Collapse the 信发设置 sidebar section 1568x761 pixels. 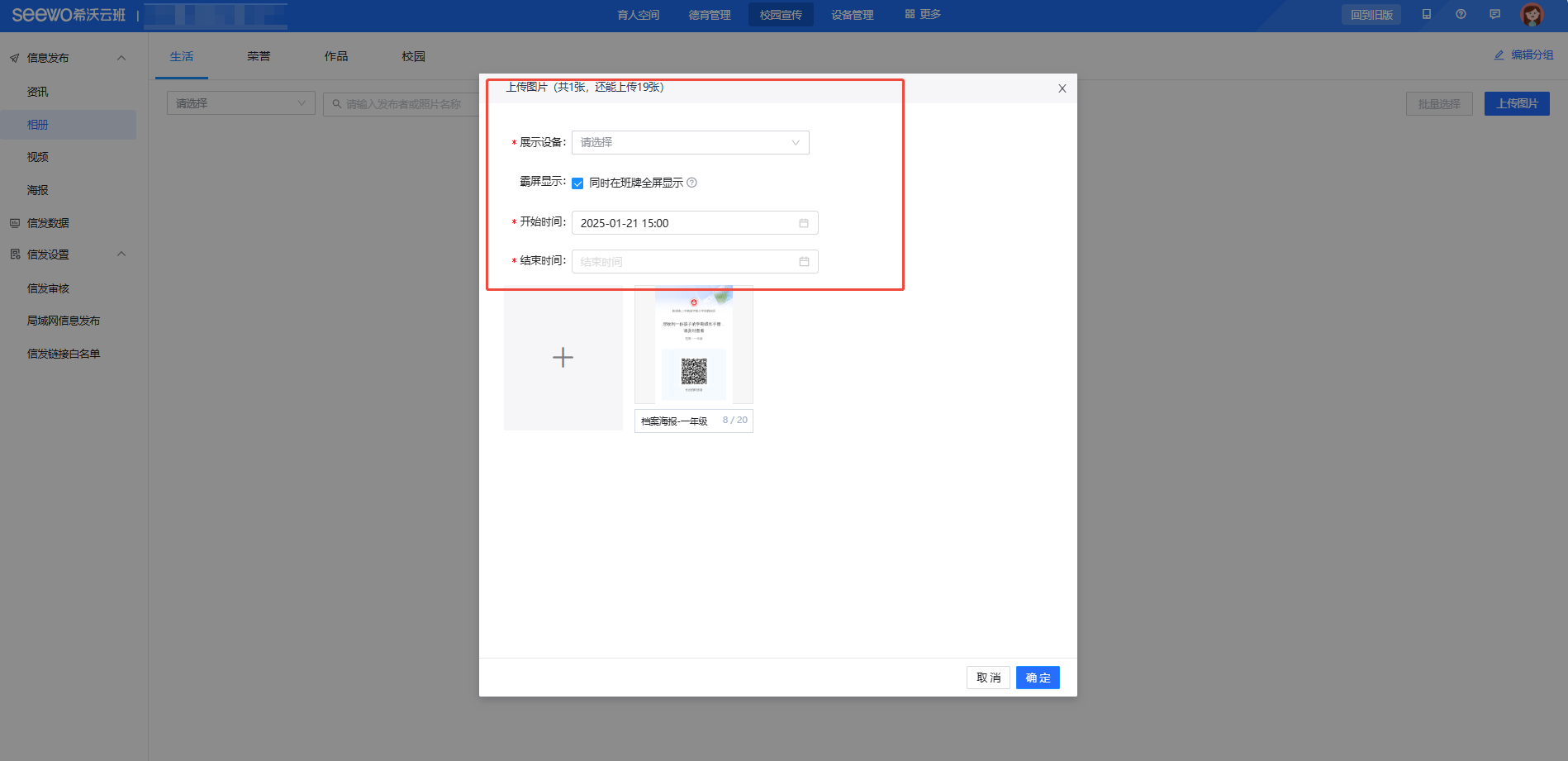point(121,254)
